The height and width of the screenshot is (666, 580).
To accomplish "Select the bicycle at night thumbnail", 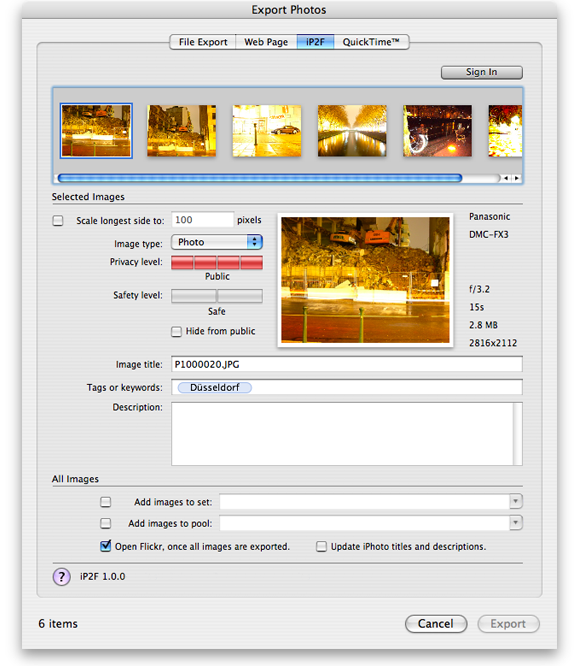I will pos(437,131).
